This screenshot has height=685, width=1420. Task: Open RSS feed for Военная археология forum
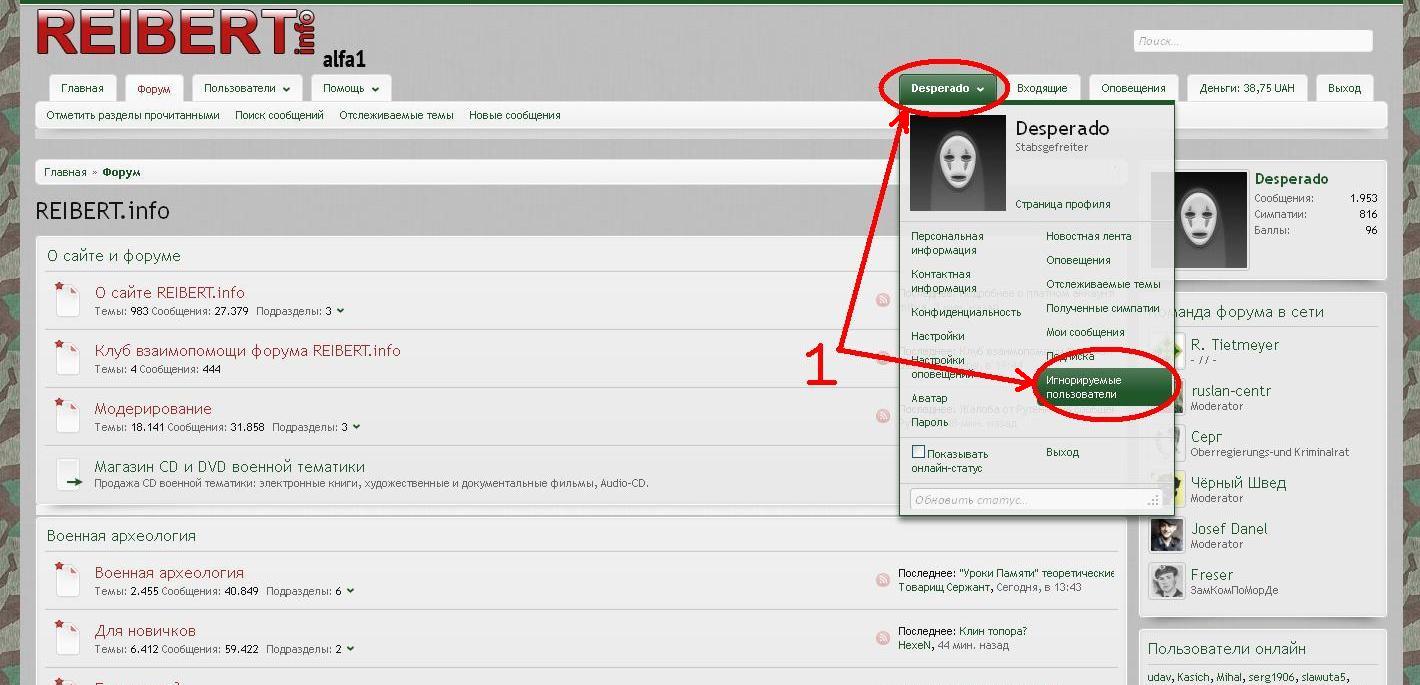tap(883, 580)
